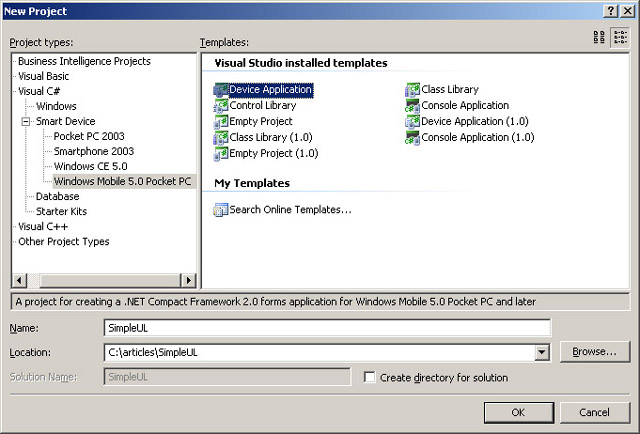Select Windows CE 5.0 project type

(91, 167)
